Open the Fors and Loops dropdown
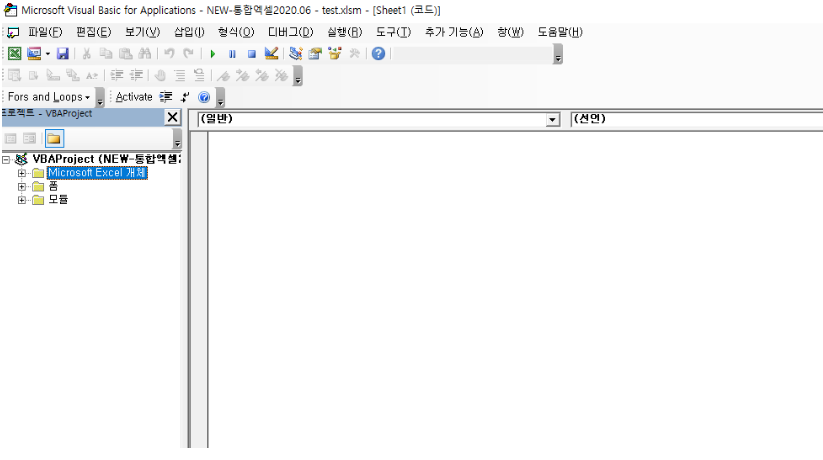This screenshot has height=460, width=823. [49, 97]
